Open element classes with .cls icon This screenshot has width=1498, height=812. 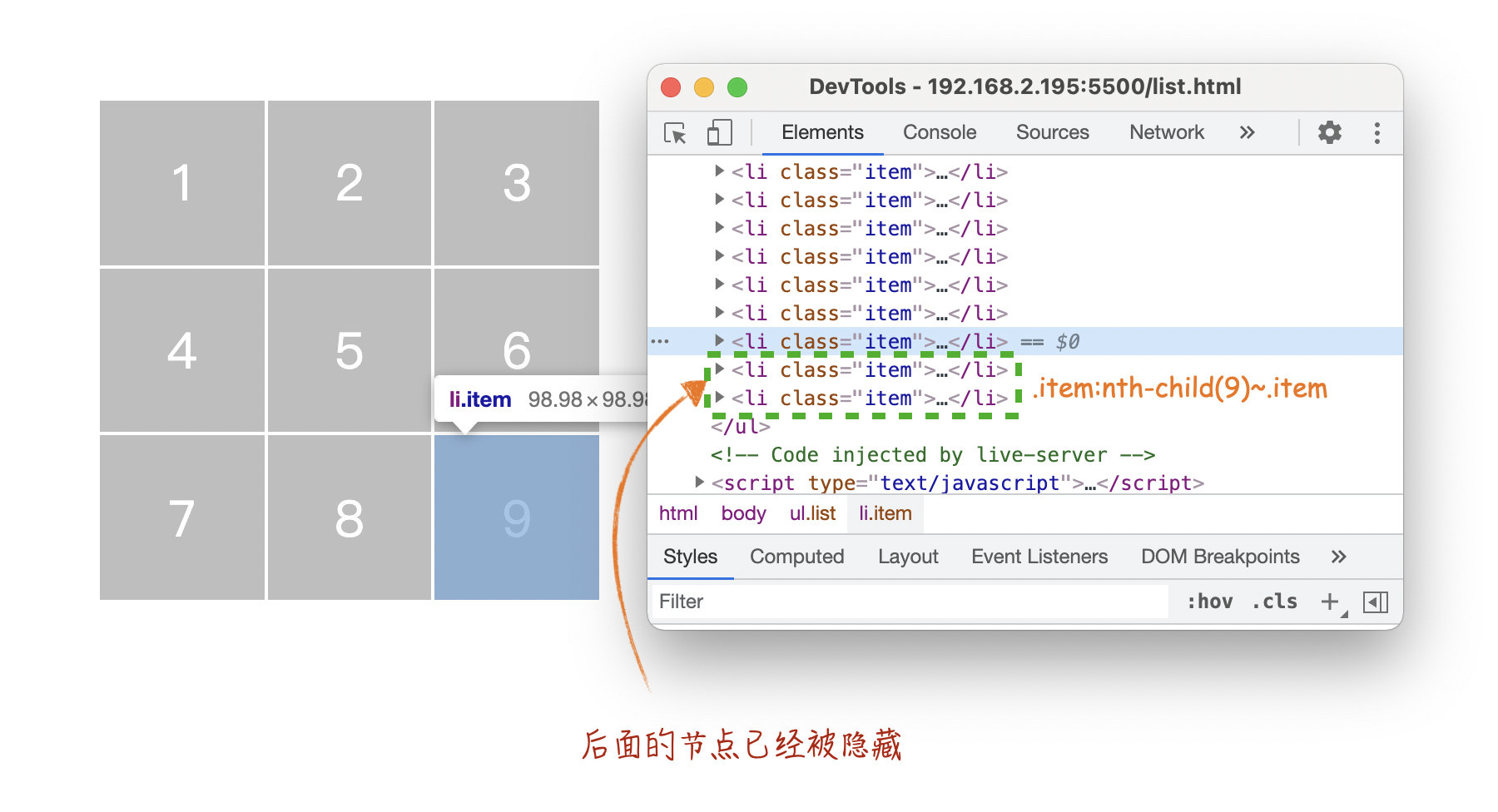click(x=1273, y=602)
